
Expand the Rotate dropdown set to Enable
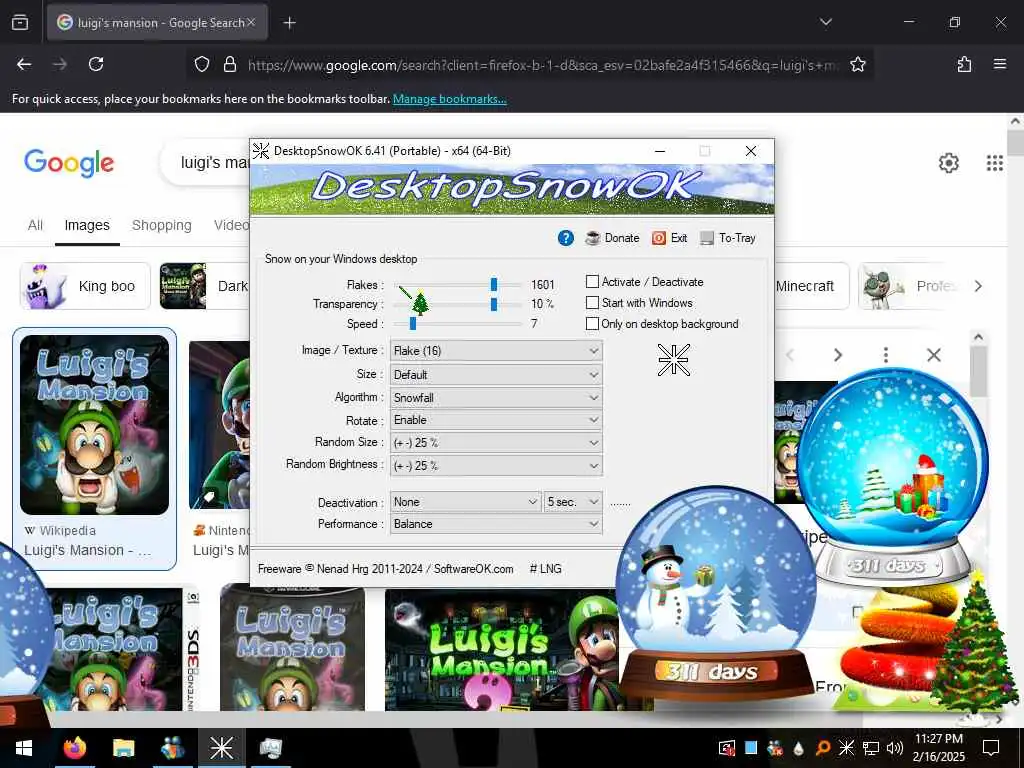click(x=496, y=420)
